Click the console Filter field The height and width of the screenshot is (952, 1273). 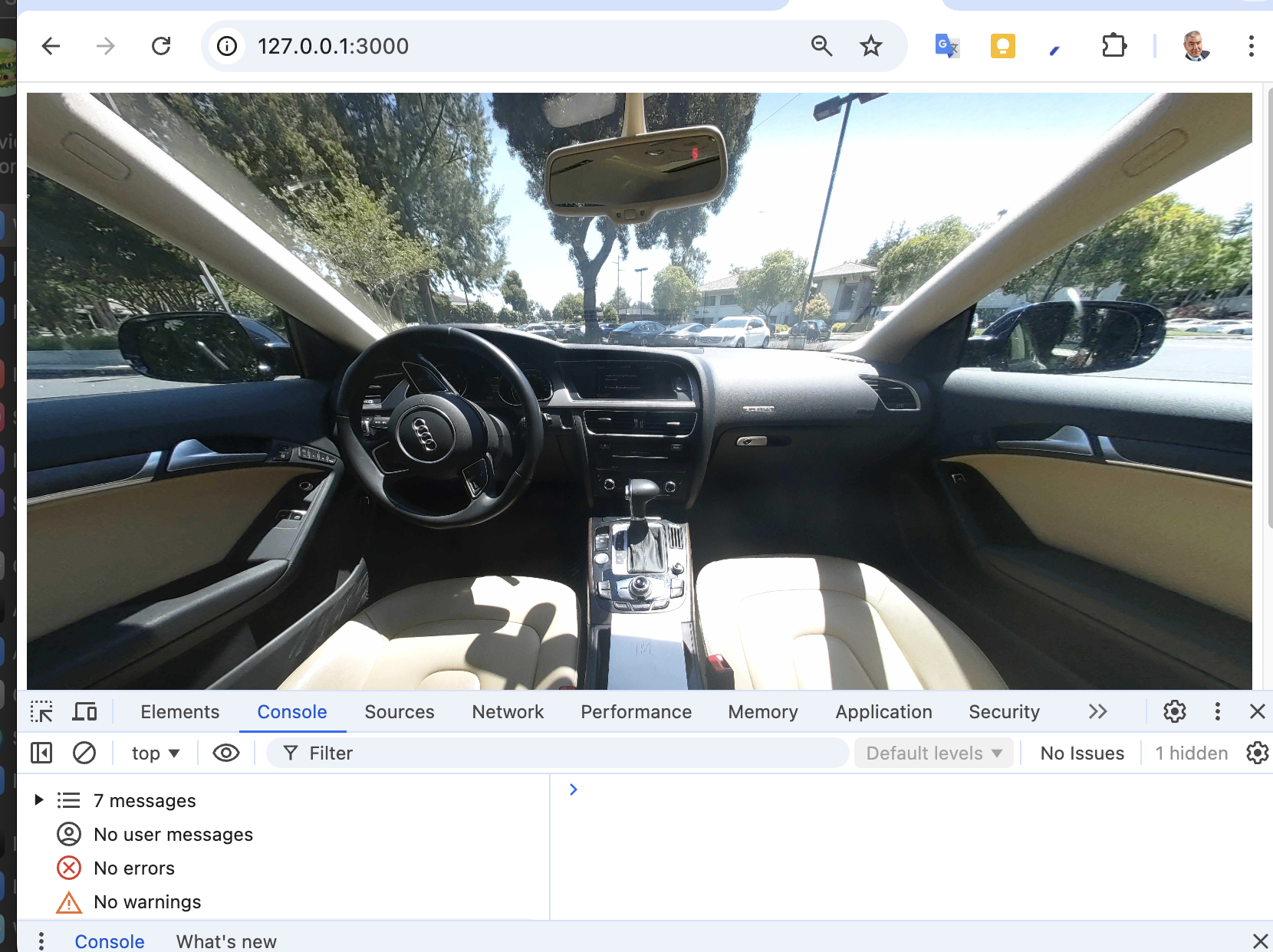[558, 753]
